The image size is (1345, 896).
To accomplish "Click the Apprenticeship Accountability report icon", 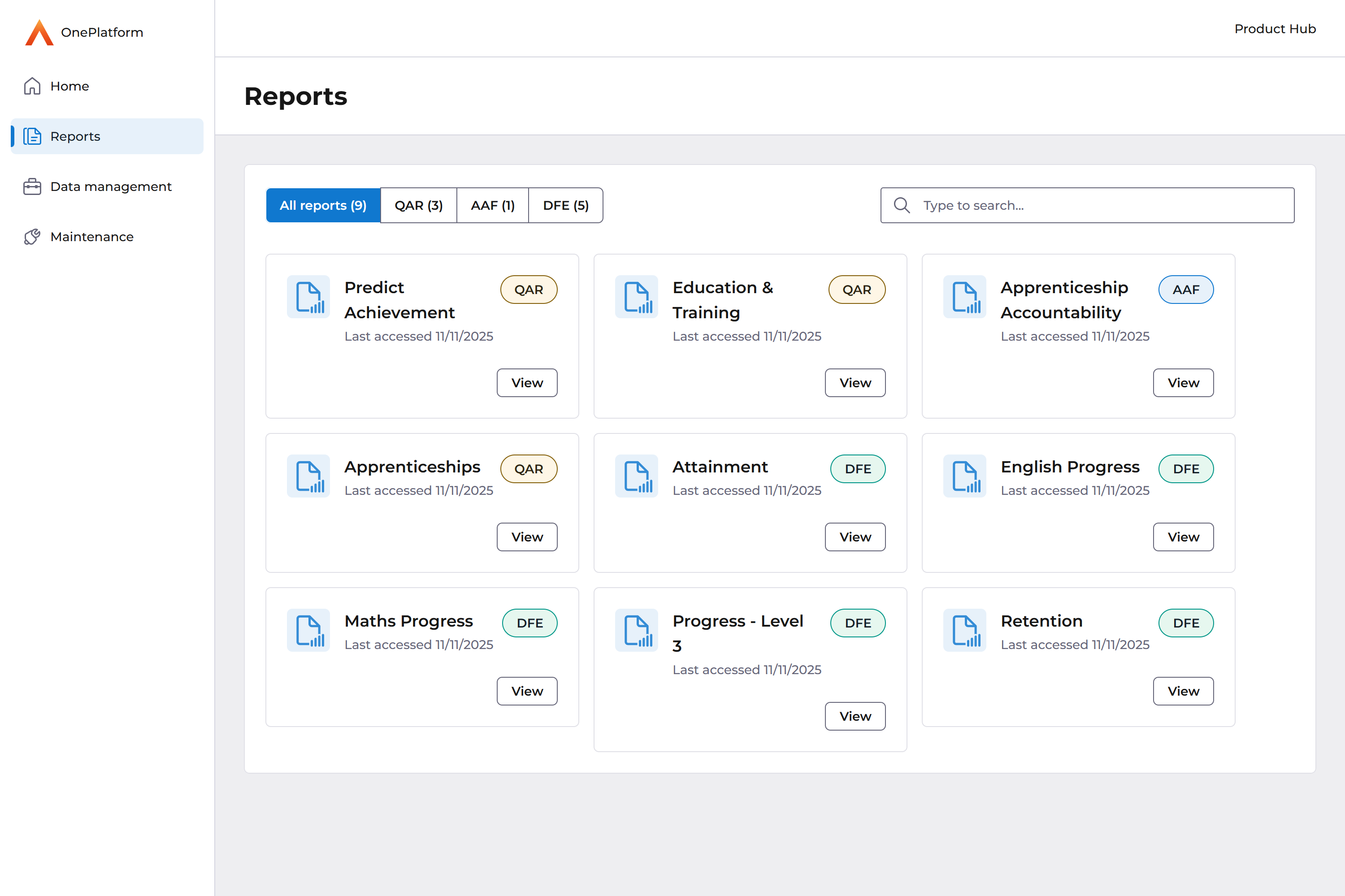I will click(965, 297).
